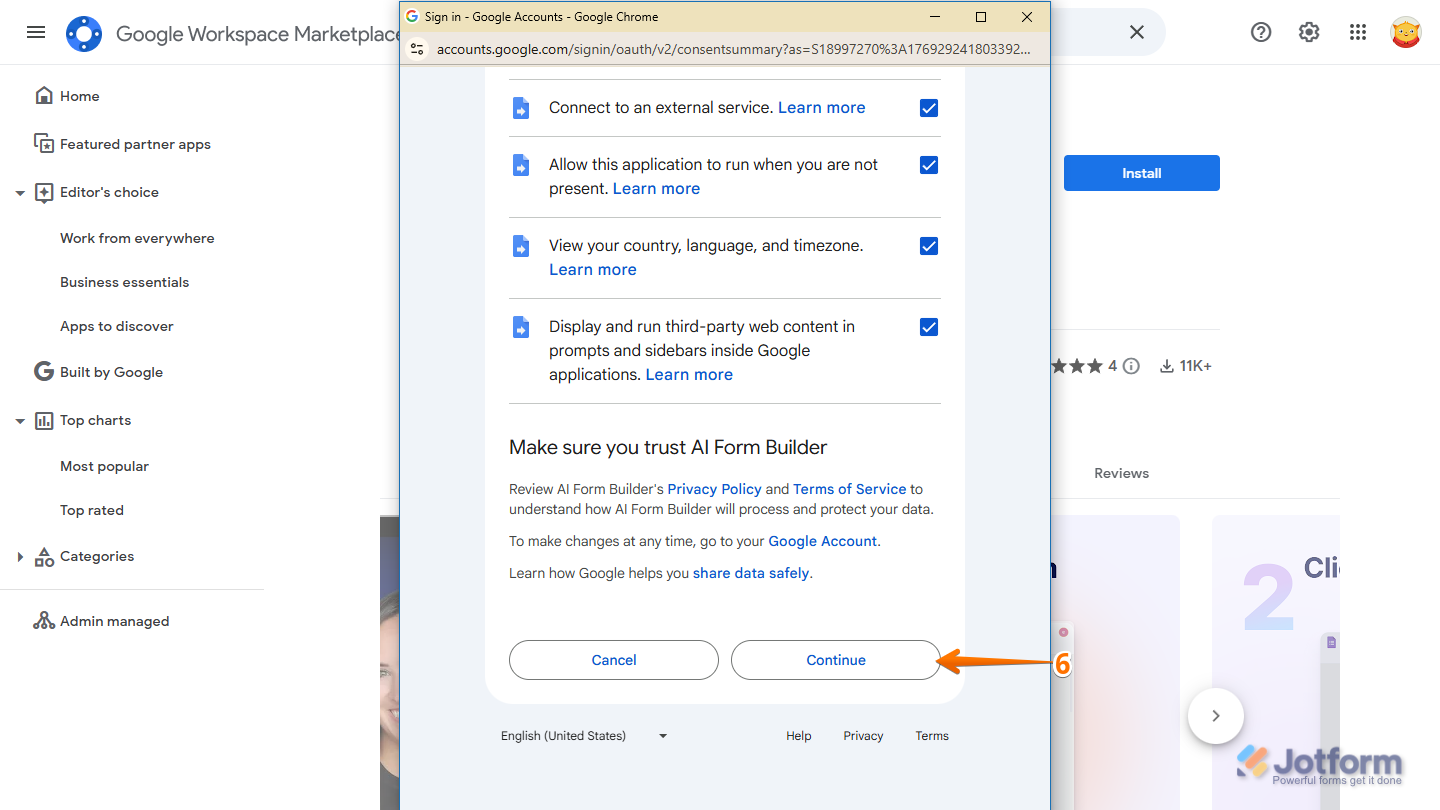1440x810 pixels.
Task: Uncheck Connect to an external service
Action: click(929, 108)
